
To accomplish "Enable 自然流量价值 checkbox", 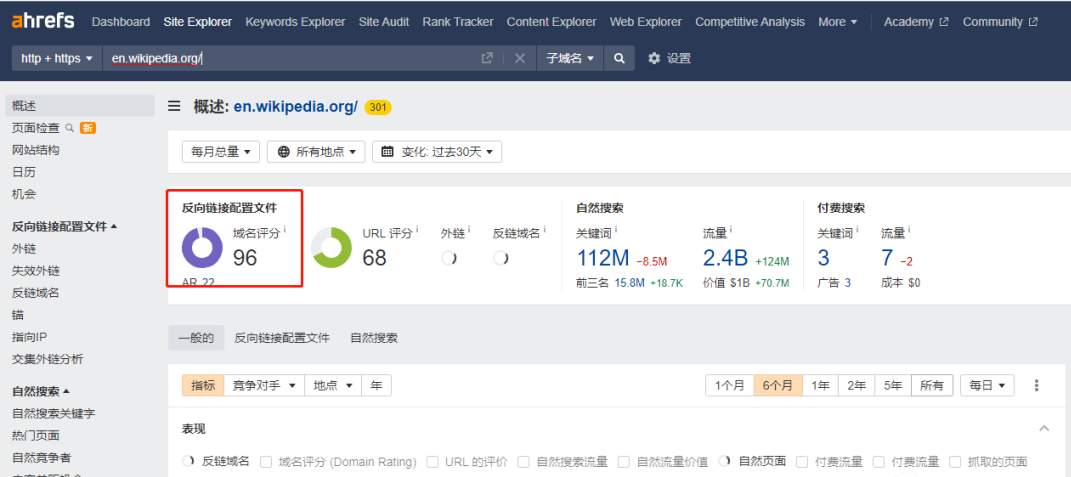I will coord(624,462).
